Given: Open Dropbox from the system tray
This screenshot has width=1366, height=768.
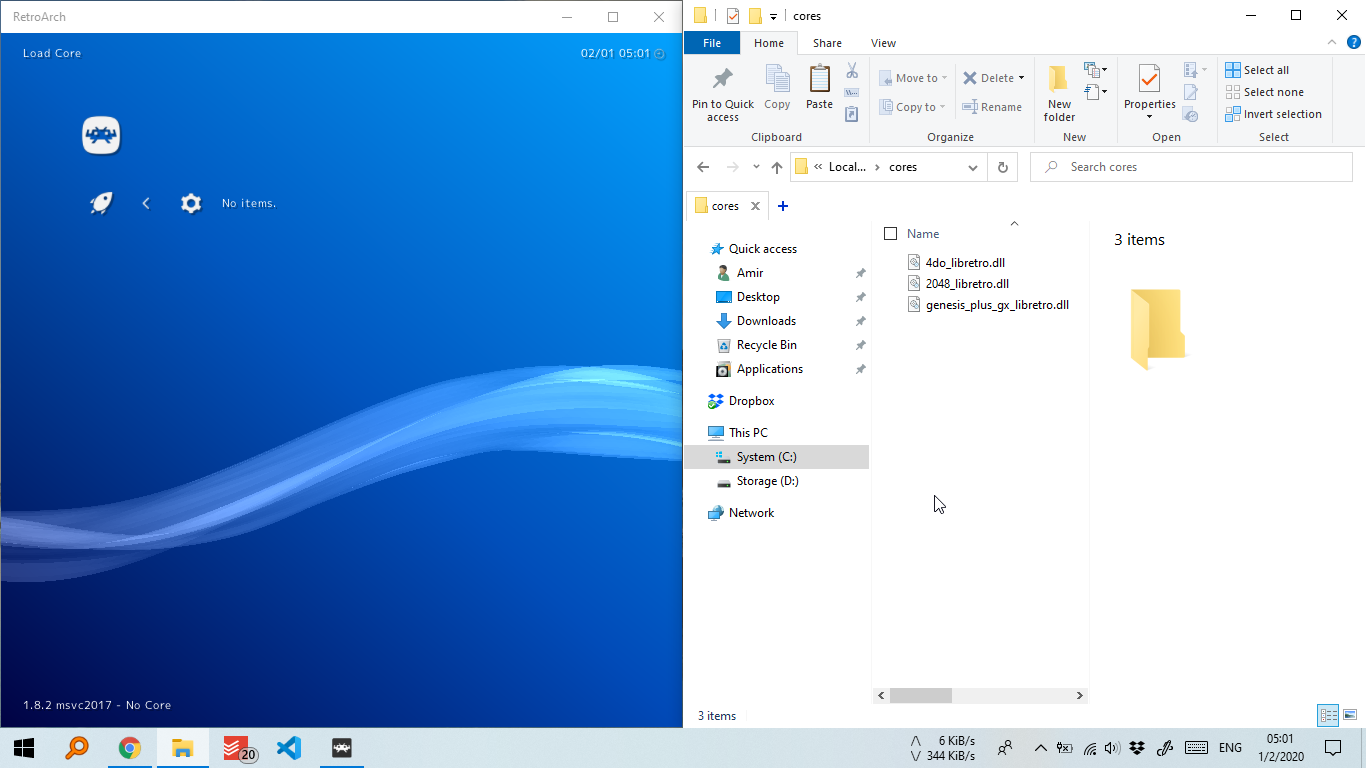Looking at the screenshot, I should point(1136,747).
